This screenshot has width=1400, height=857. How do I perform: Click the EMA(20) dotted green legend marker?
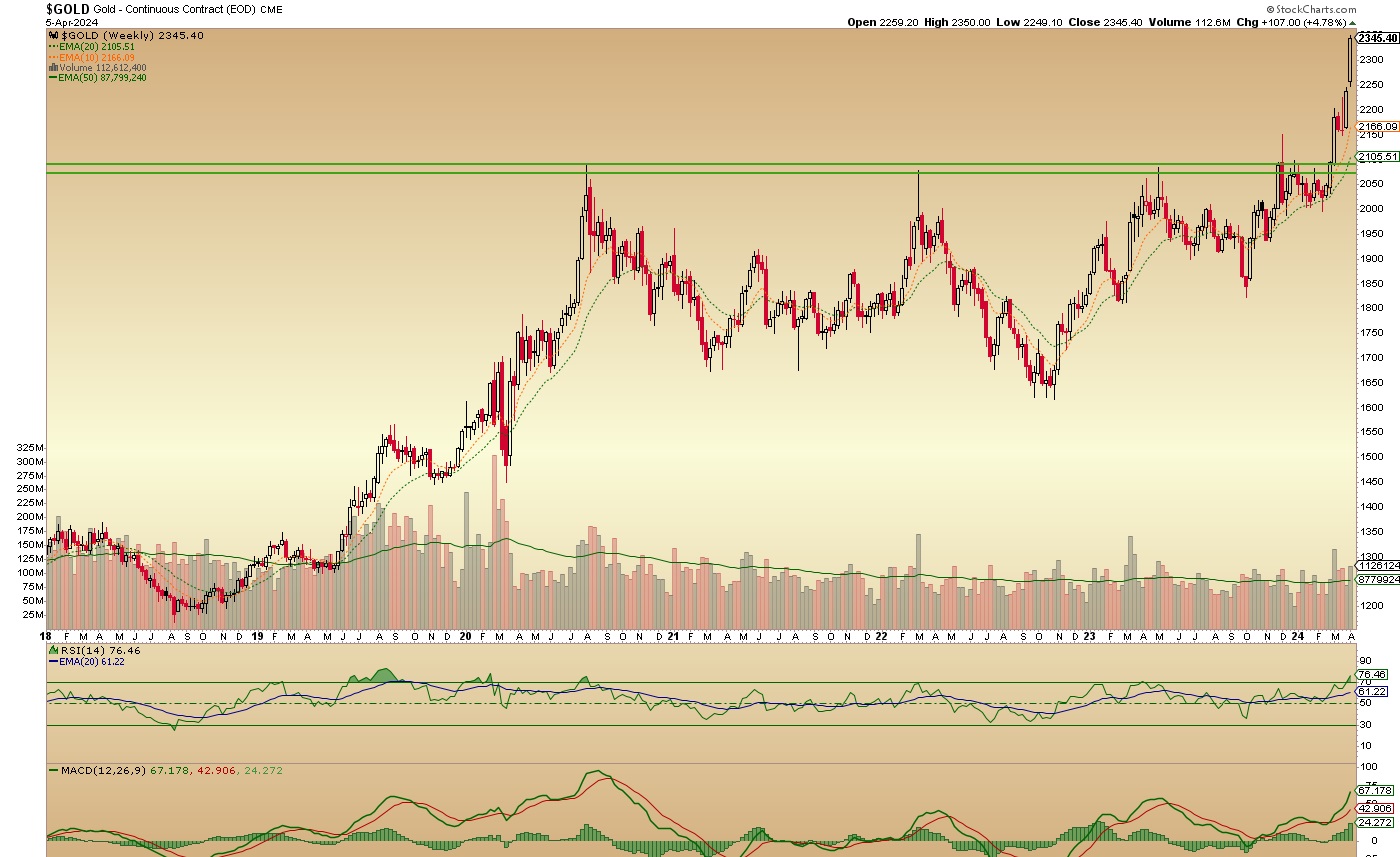coord(53,47)
